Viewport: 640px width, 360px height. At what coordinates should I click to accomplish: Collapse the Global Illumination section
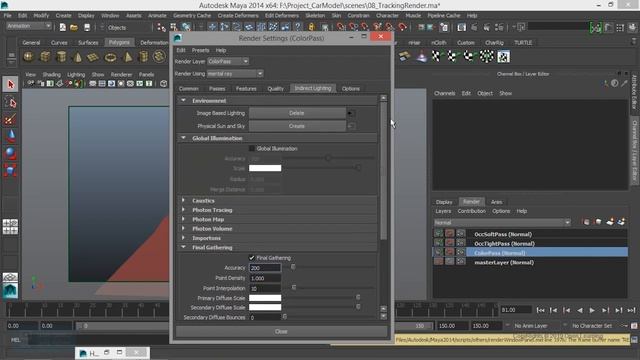(x=183, y=138)
